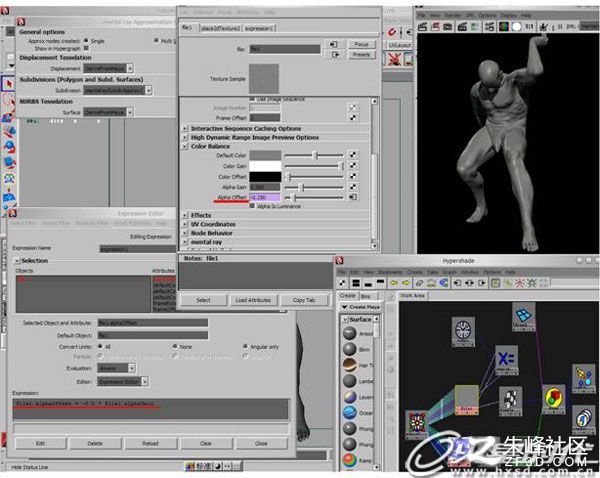The height and width of the screenshot is (478, 600).
Task: Click Hypershade output connections icon
Action: click(482, 283)
